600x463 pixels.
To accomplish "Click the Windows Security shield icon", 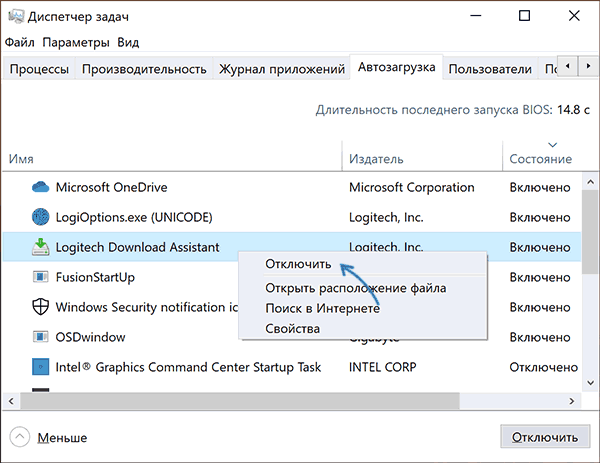I will pyautogui.click(x=40, y=306).
